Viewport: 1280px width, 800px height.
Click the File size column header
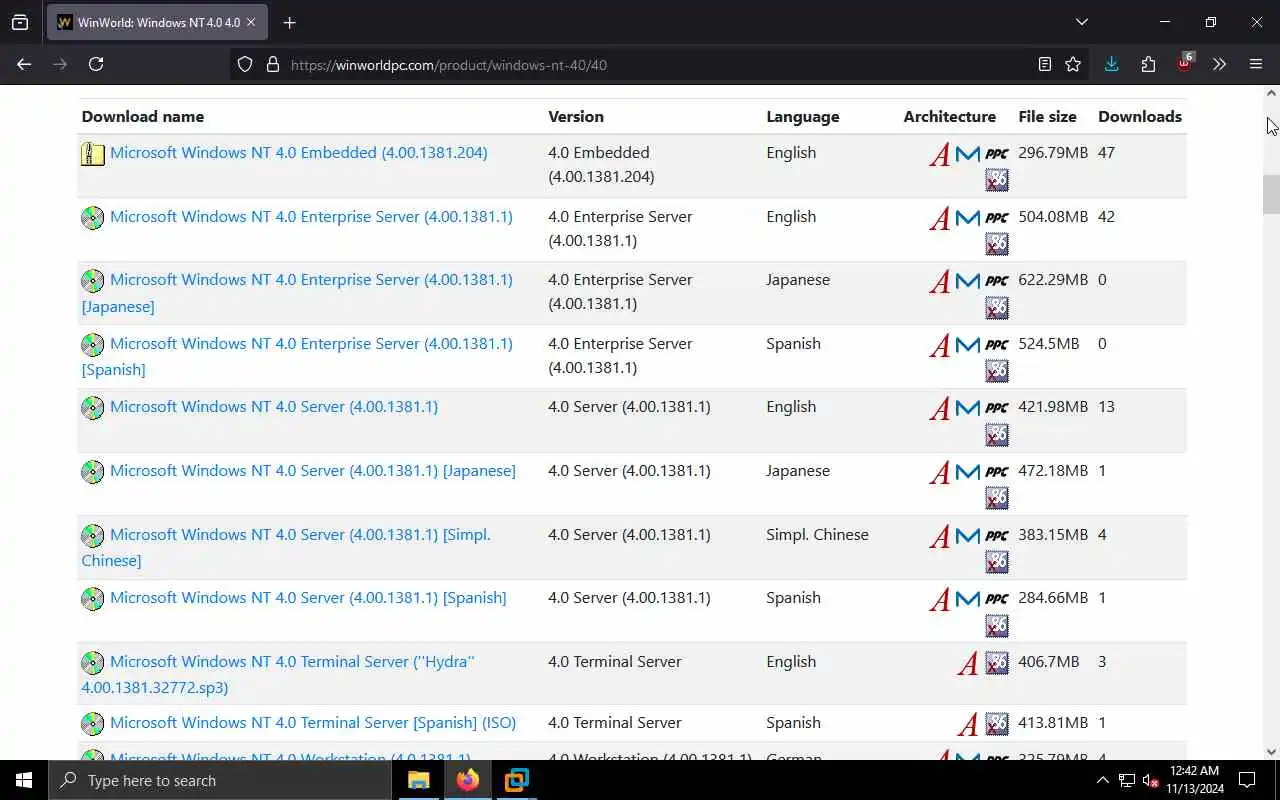click(x=1047, y=117)
